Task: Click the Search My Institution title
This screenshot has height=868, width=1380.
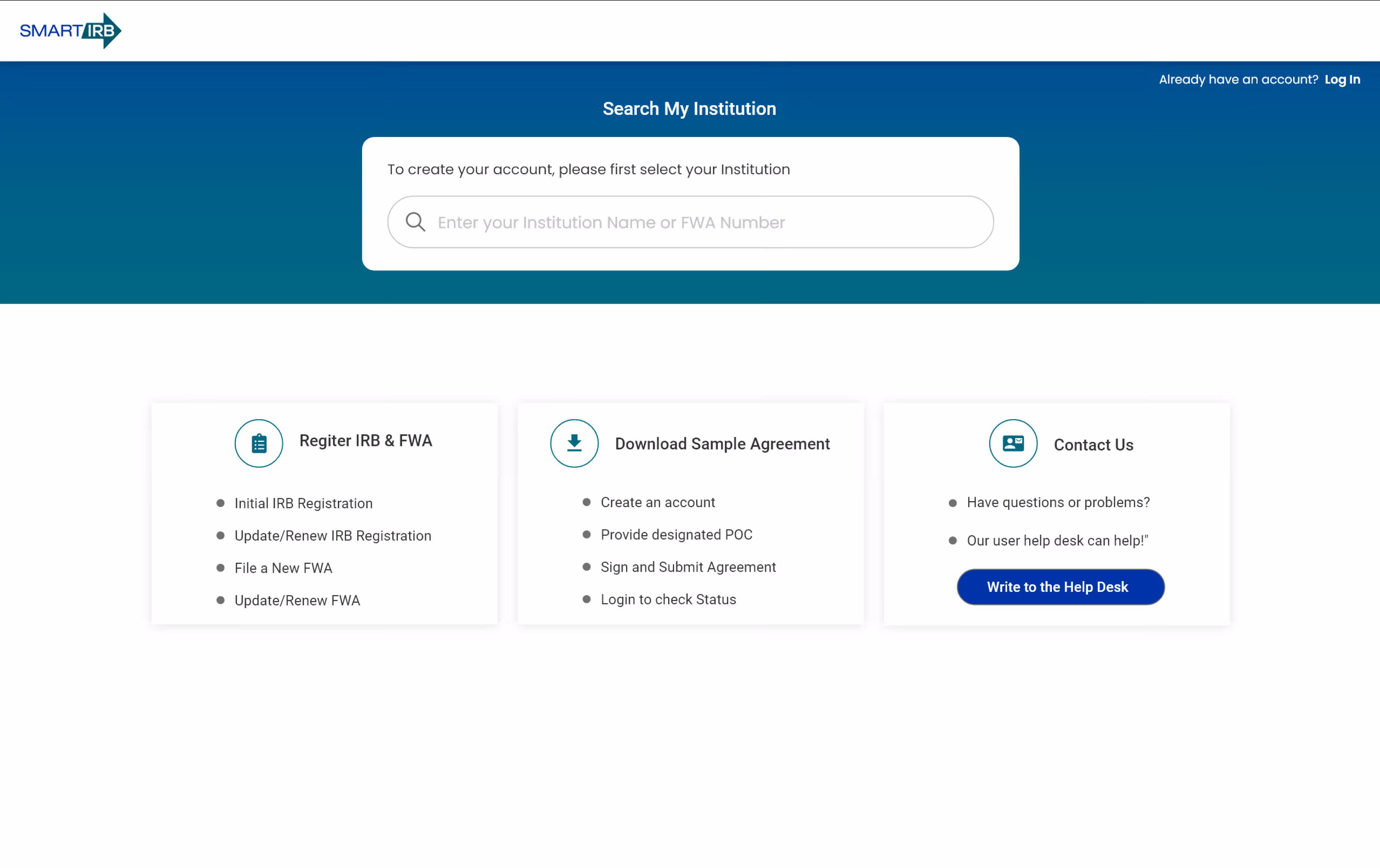Action: (x=689, y=109)
